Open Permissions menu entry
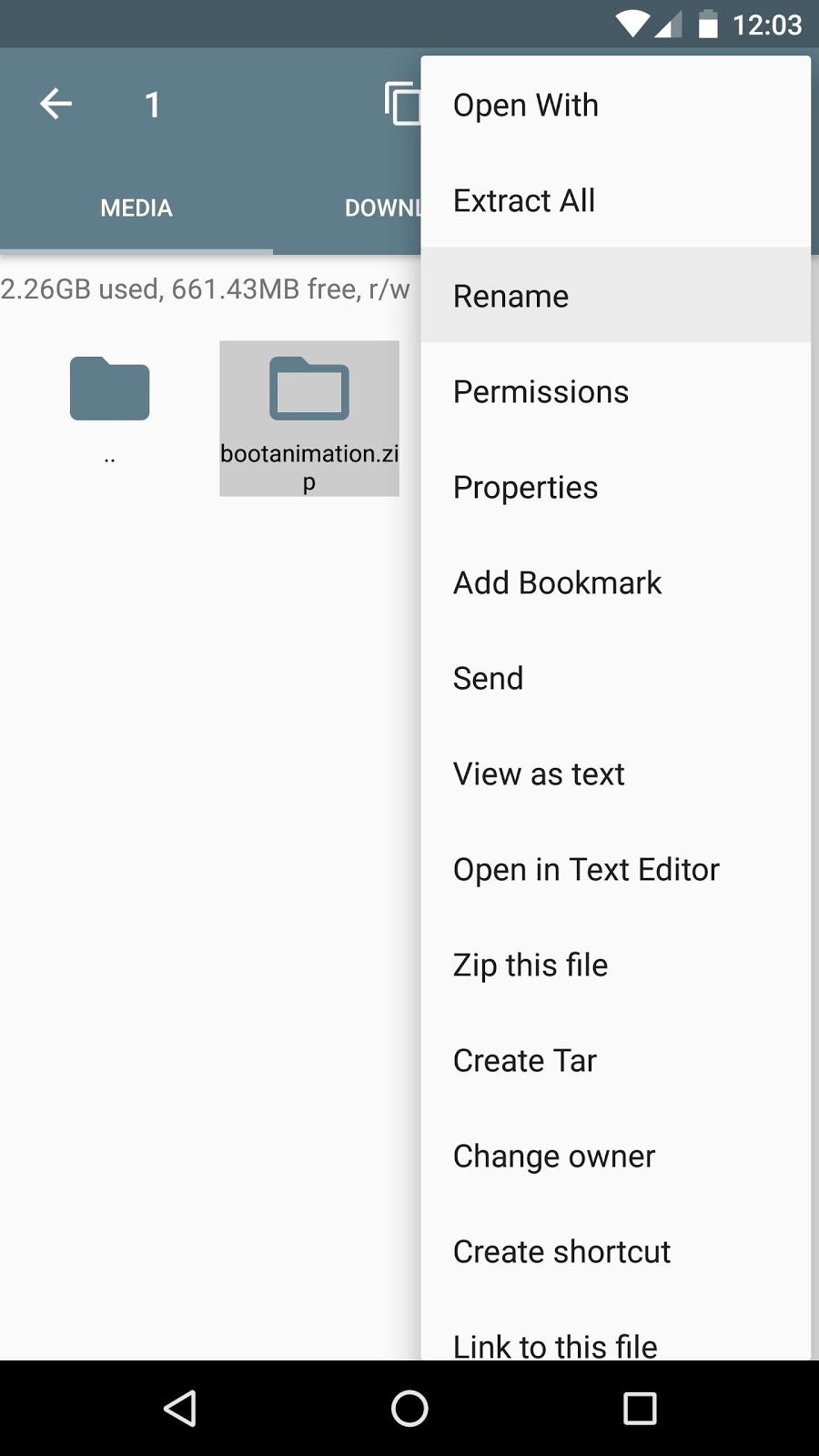The height and width of the screenshot is (1456, 819). [616, 391]
